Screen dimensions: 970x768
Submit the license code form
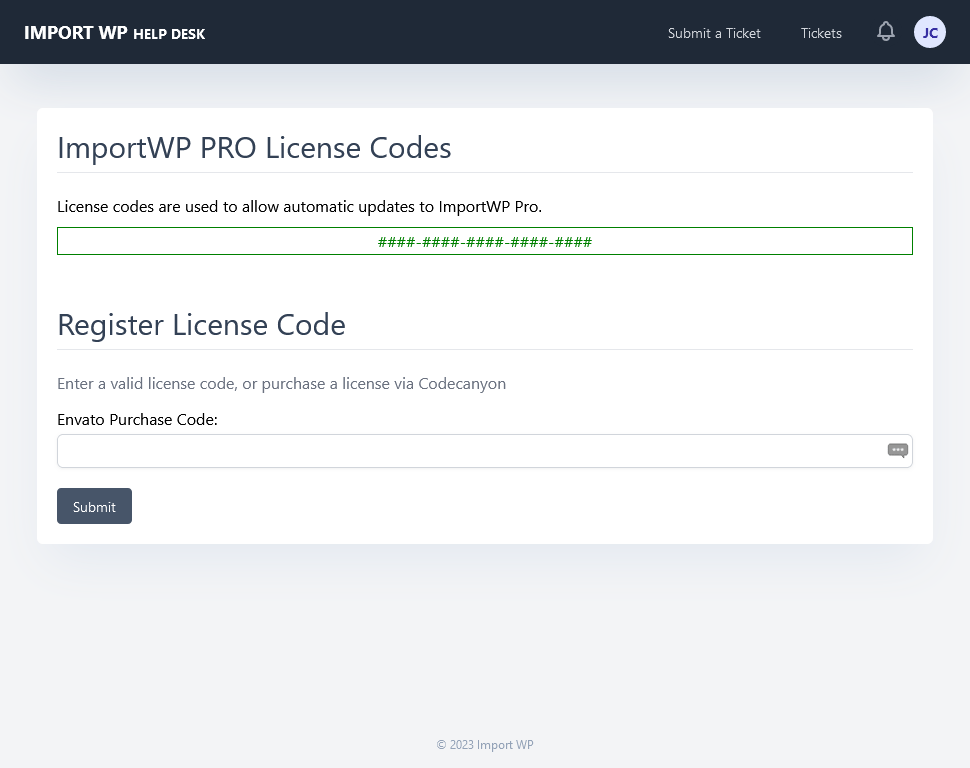(x=94, y=506)
